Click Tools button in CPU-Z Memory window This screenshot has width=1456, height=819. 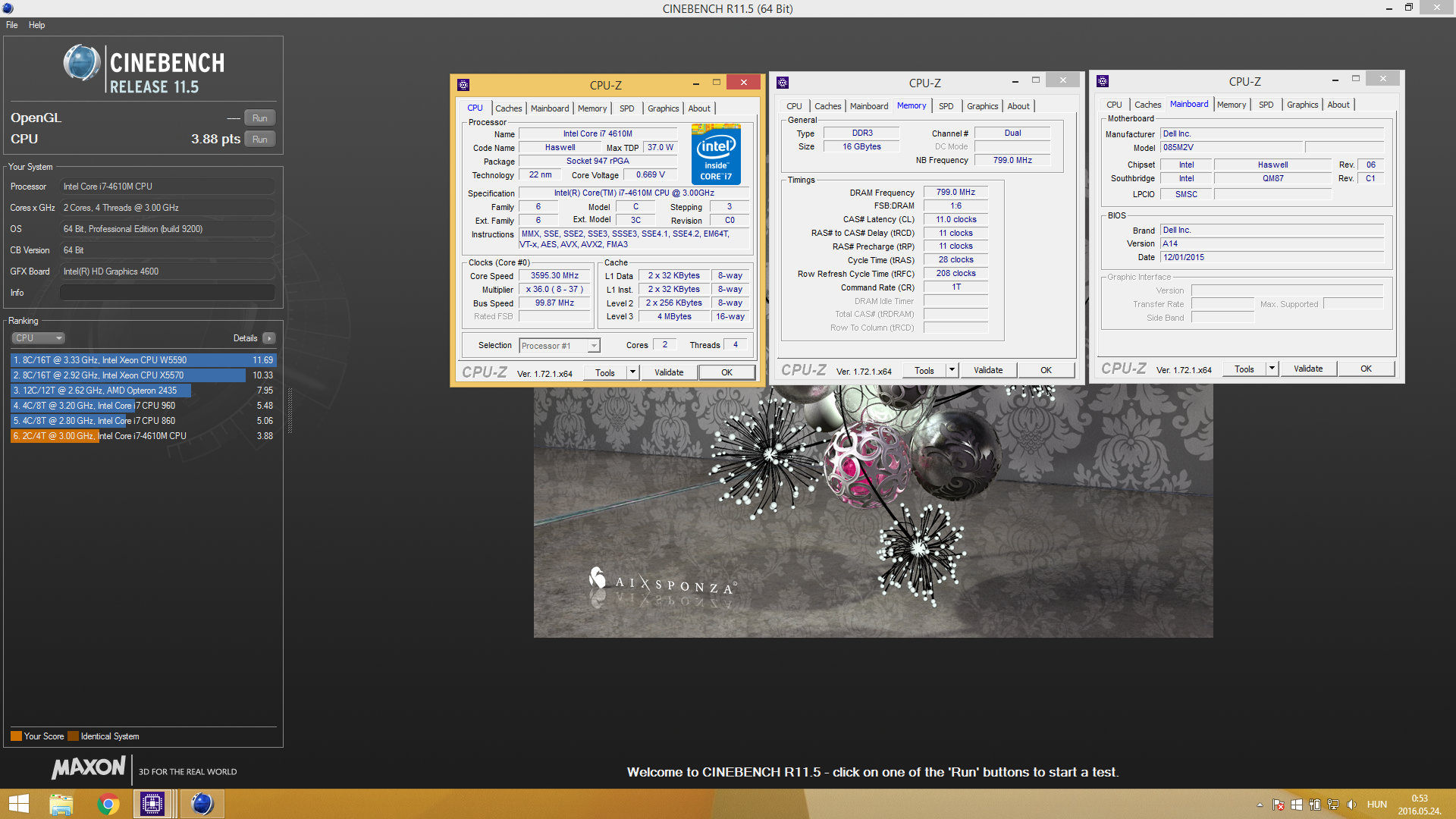[x=924, y=371]
